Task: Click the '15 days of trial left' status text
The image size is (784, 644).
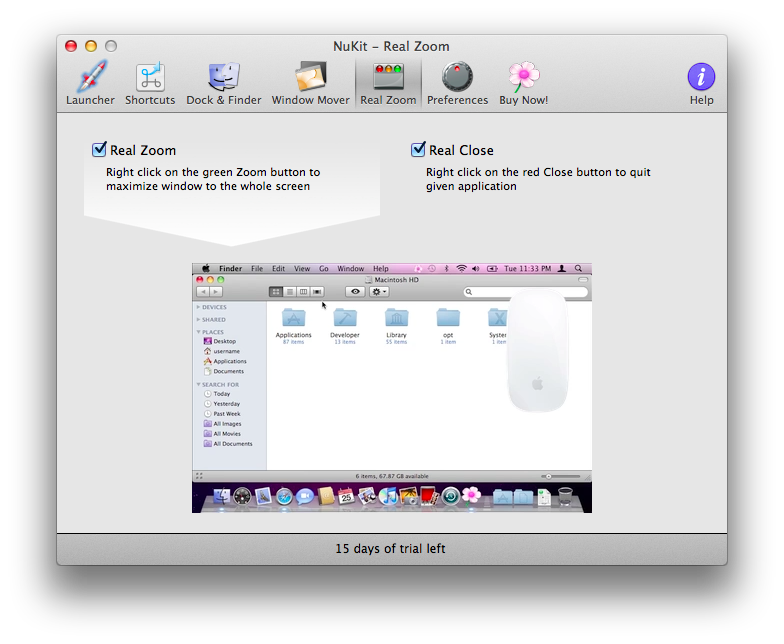Action: coord(390,548)
